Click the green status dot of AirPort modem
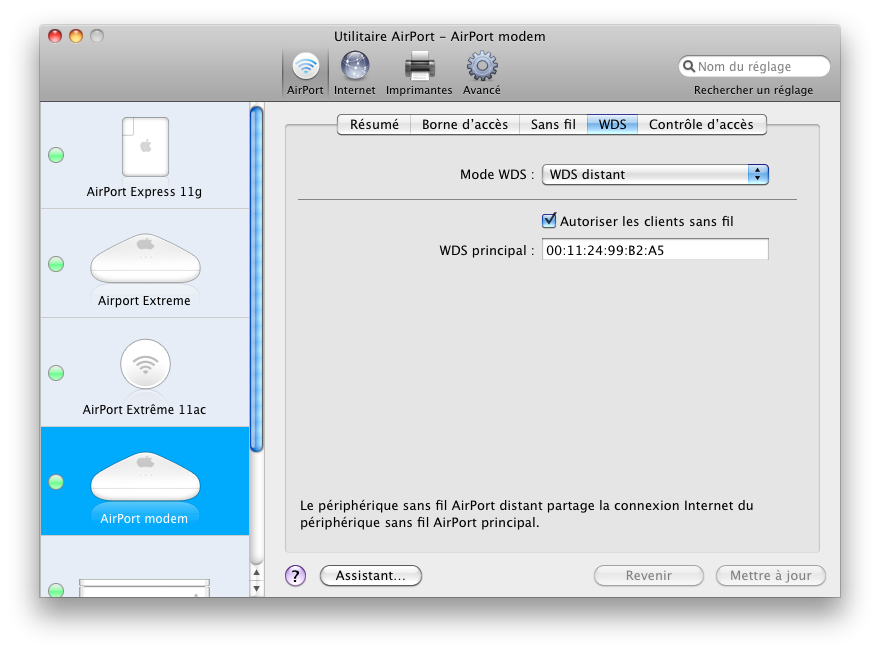 click(56, 481)
